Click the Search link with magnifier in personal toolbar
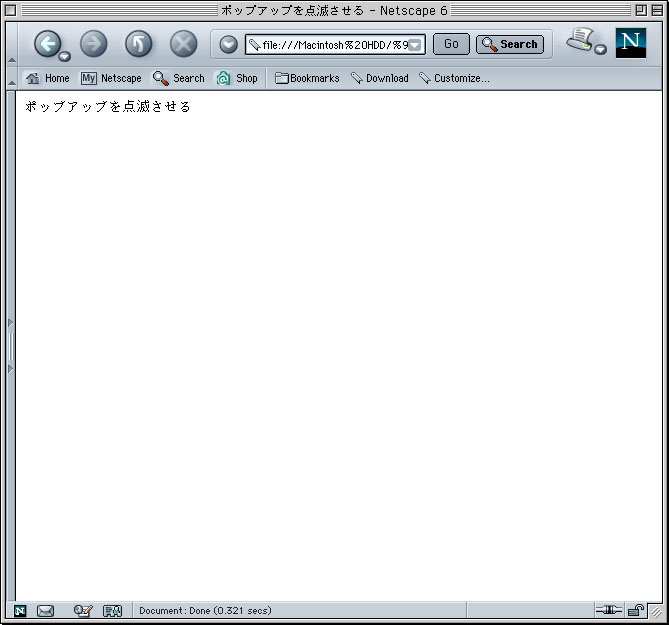Image resolution: width=669 pixels, height=625 pixels. click(179, 78)
